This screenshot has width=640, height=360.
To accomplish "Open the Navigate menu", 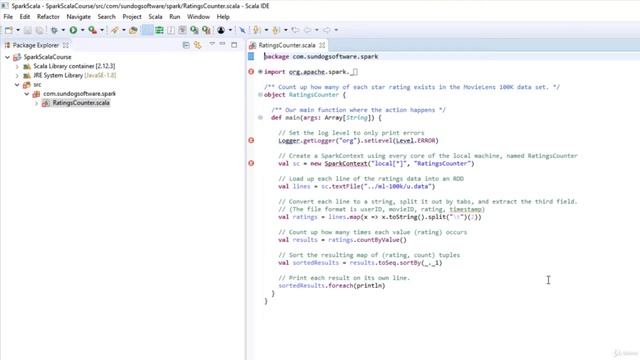I will [x=79, y=17].
